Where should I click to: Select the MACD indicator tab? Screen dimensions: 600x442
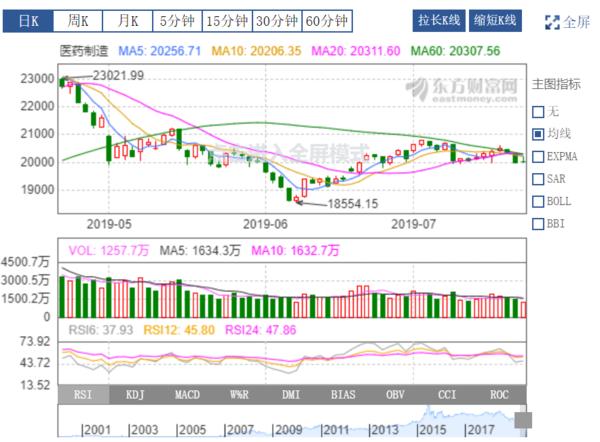(187, 395)
